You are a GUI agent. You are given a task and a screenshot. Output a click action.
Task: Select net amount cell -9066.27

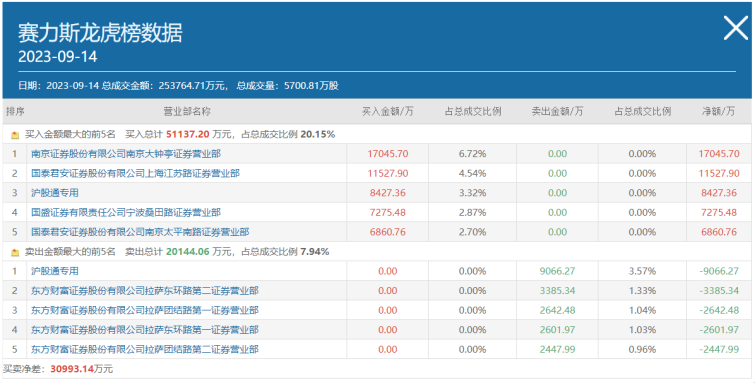pos(719,271)
